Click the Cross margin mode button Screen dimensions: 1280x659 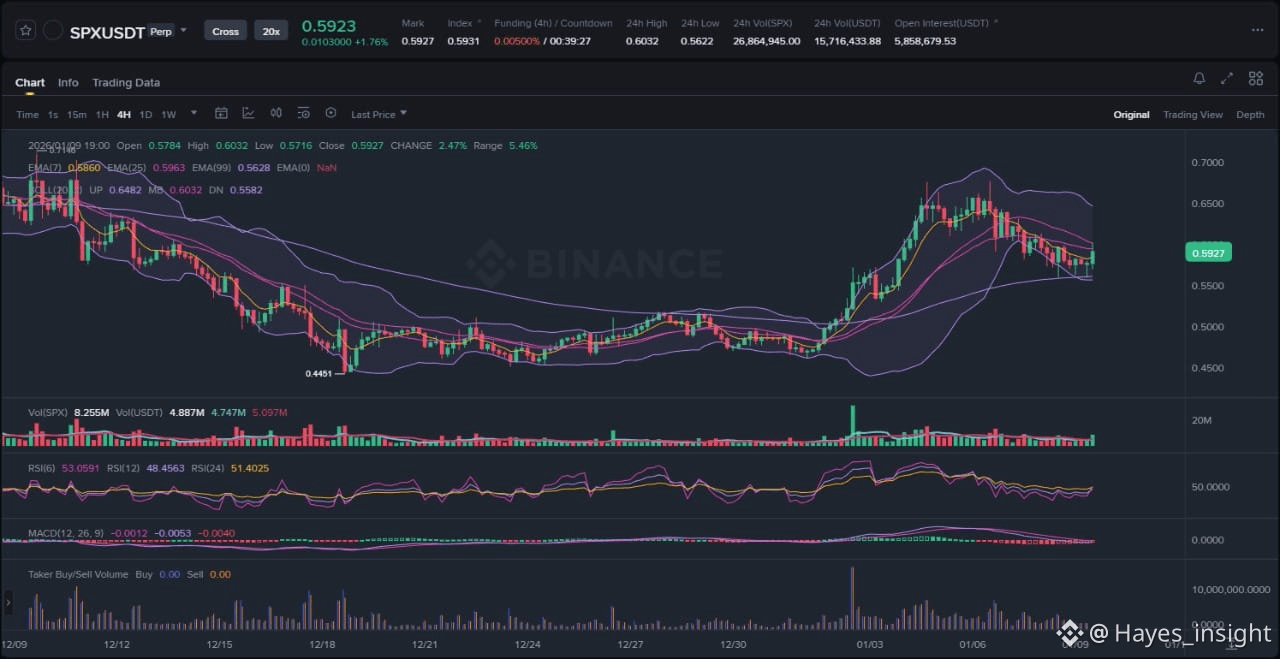pos(225,31)
